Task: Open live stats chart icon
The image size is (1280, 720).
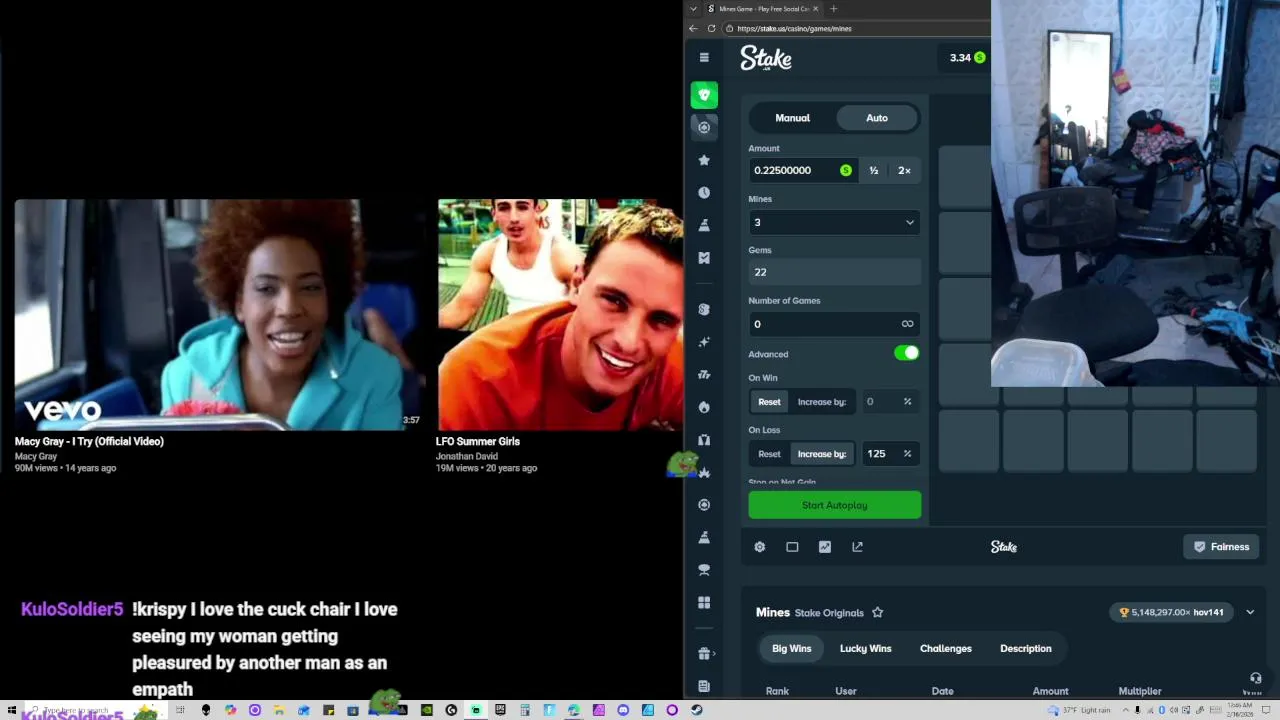Action: 825,547
